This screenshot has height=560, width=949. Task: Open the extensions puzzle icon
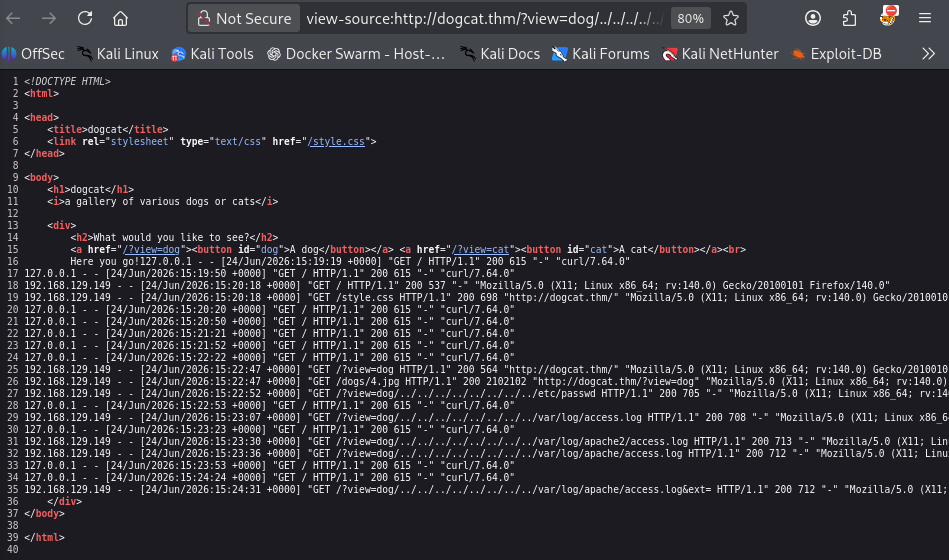[849, 19]
